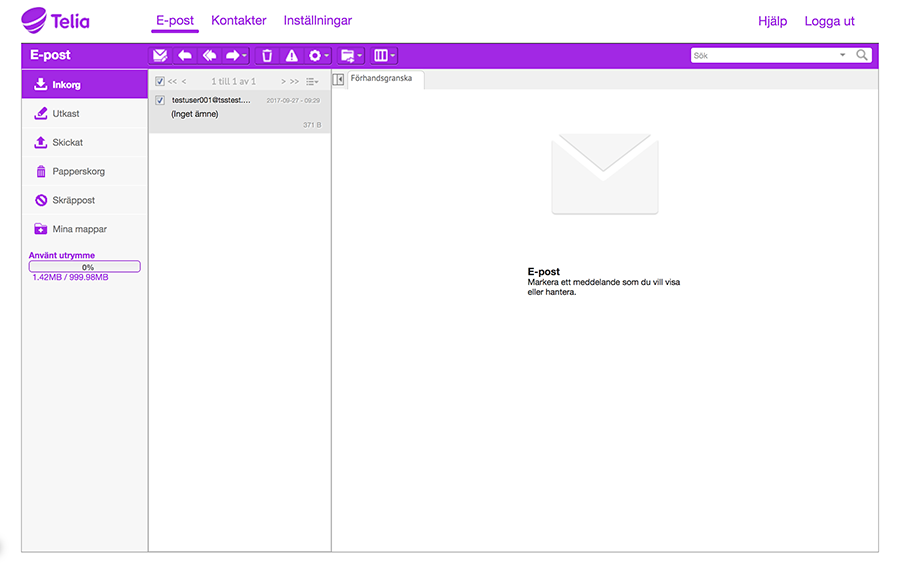Image resolution: width=900 pixels, height=563 pixels.
Task: Open the Hjälp link
Action: tap(772, 21)
